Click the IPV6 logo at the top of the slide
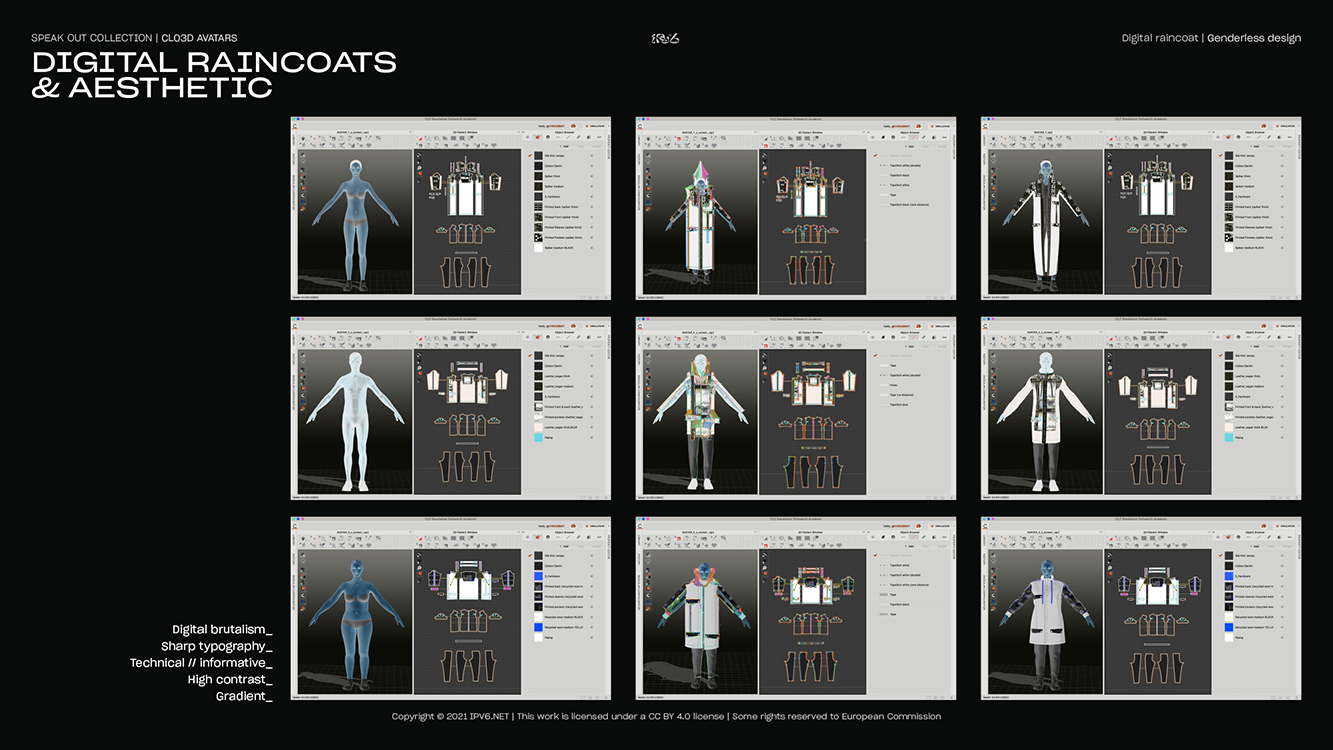 point(665,38)
